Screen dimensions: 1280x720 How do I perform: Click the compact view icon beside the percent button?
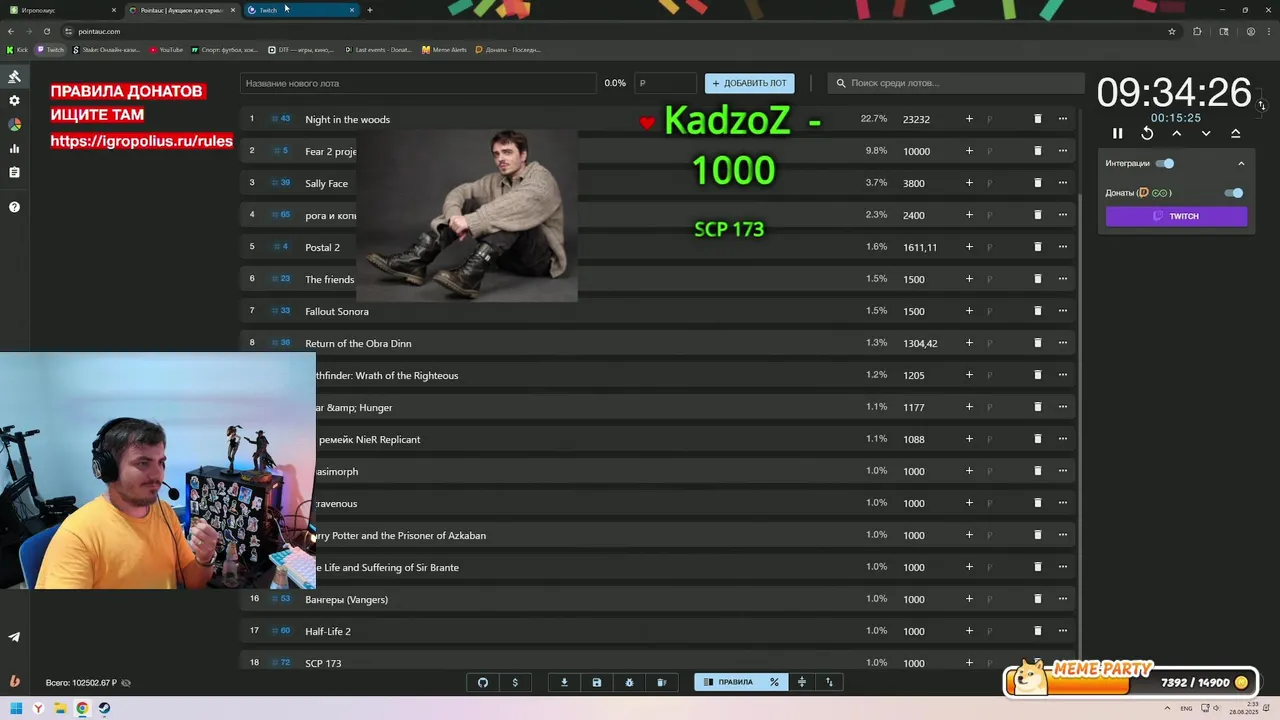point(801,682)
